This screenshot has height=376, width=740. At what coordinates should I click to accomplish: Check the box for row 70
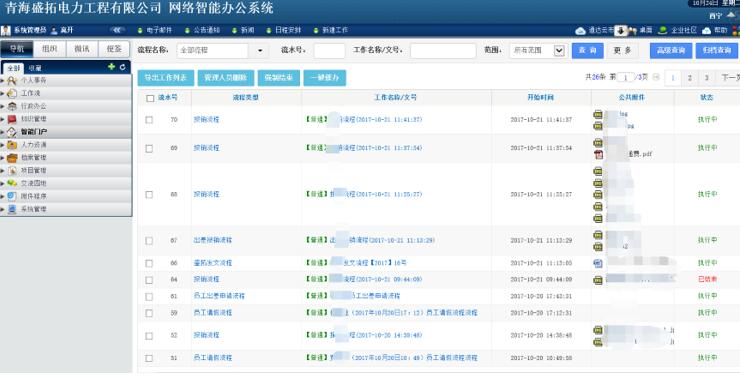tap(149, 120)
